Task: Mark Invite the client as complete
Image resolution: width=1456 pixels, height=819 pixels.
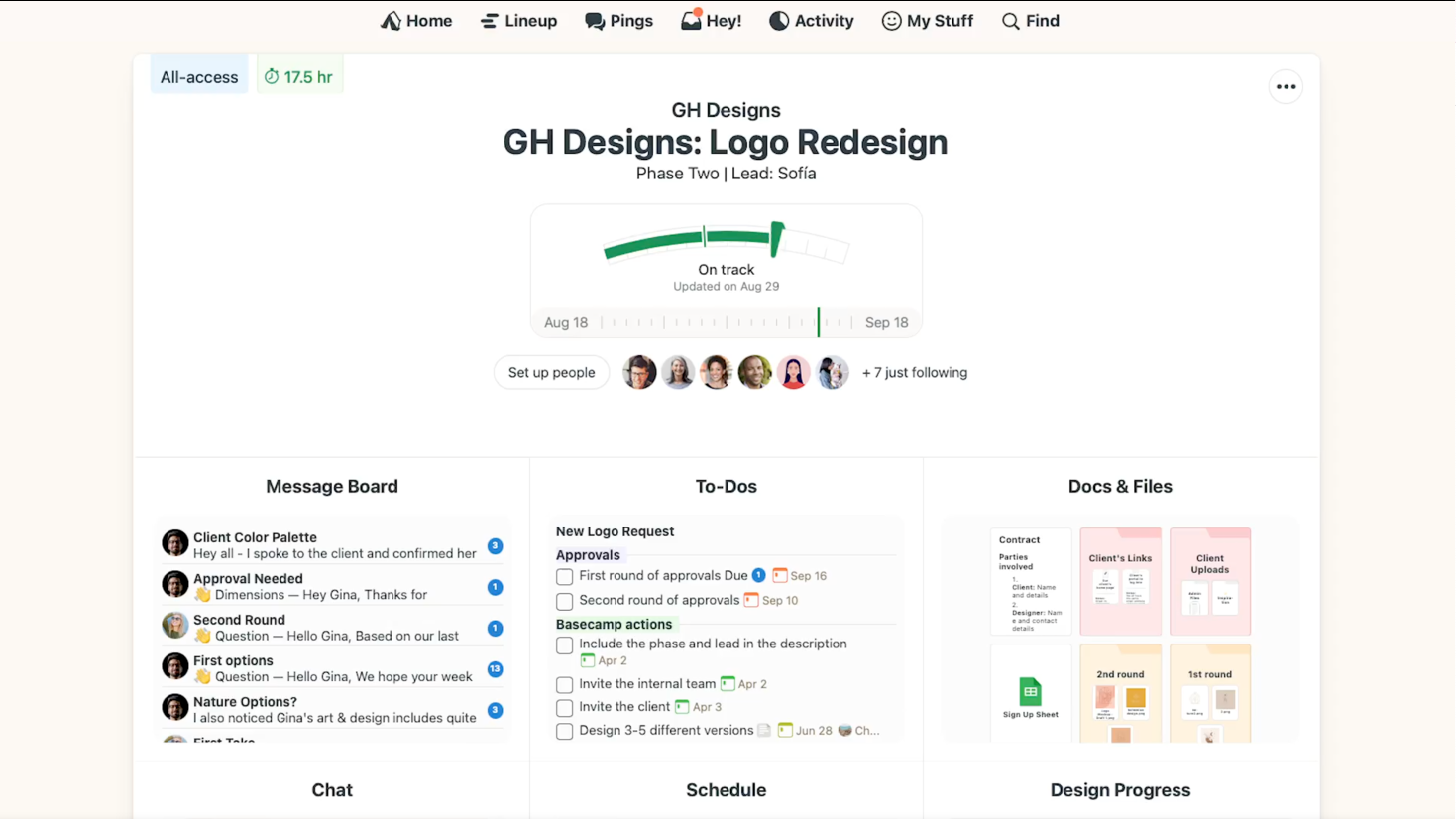Action: point(565,708)
